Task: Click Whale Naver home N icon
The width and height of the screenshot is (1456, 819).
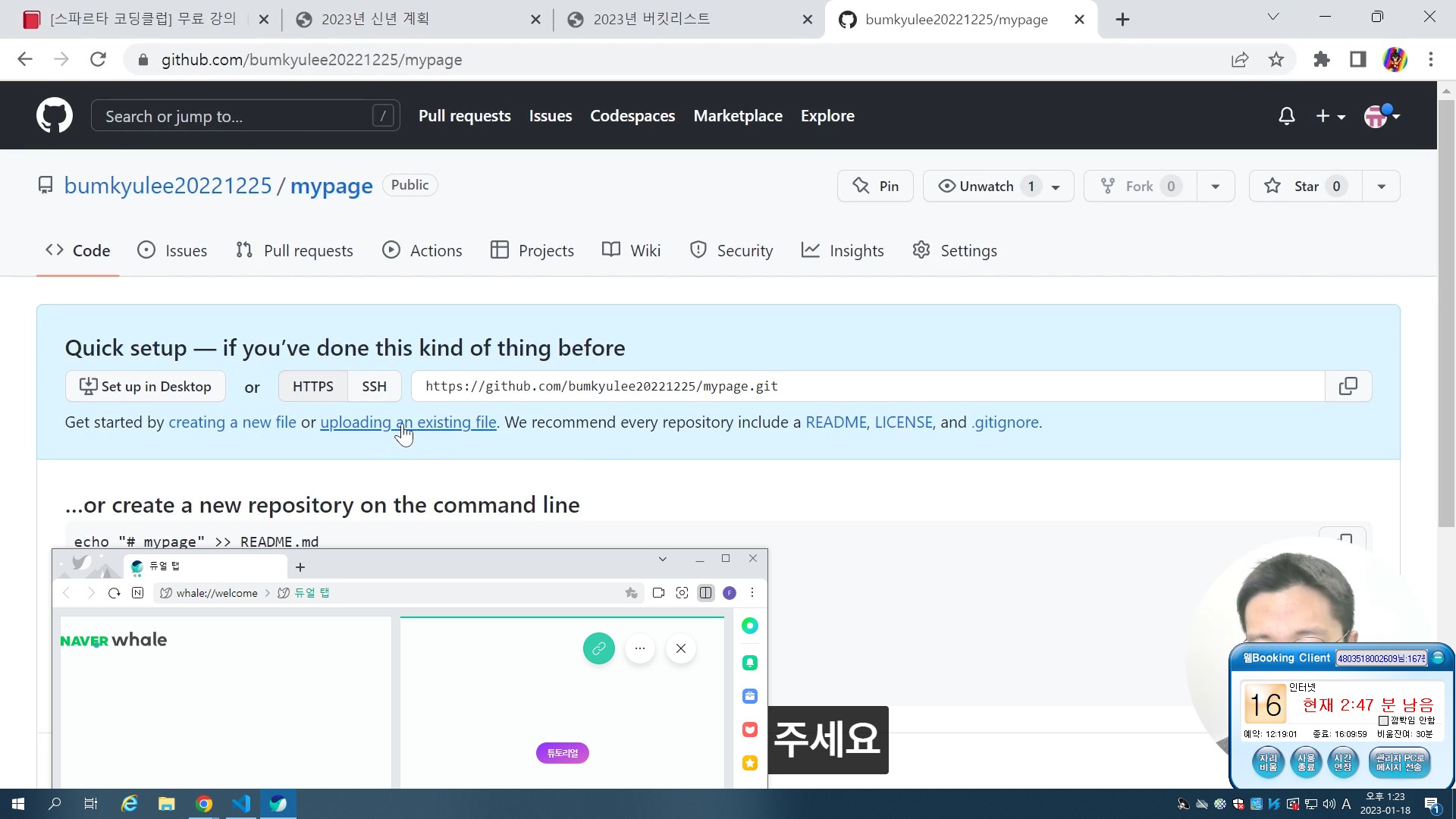Action: 137,593
